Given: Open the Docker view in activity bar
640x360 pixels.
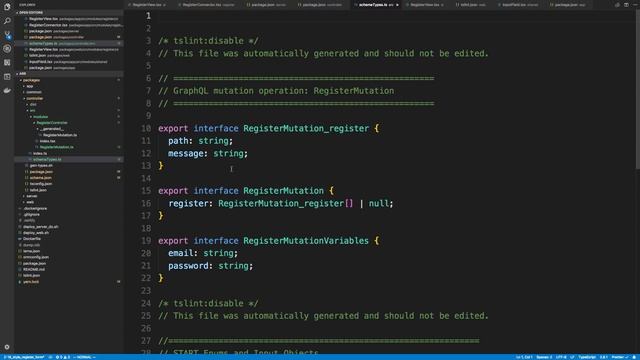Looking at the screenshot, I should 7,90.
